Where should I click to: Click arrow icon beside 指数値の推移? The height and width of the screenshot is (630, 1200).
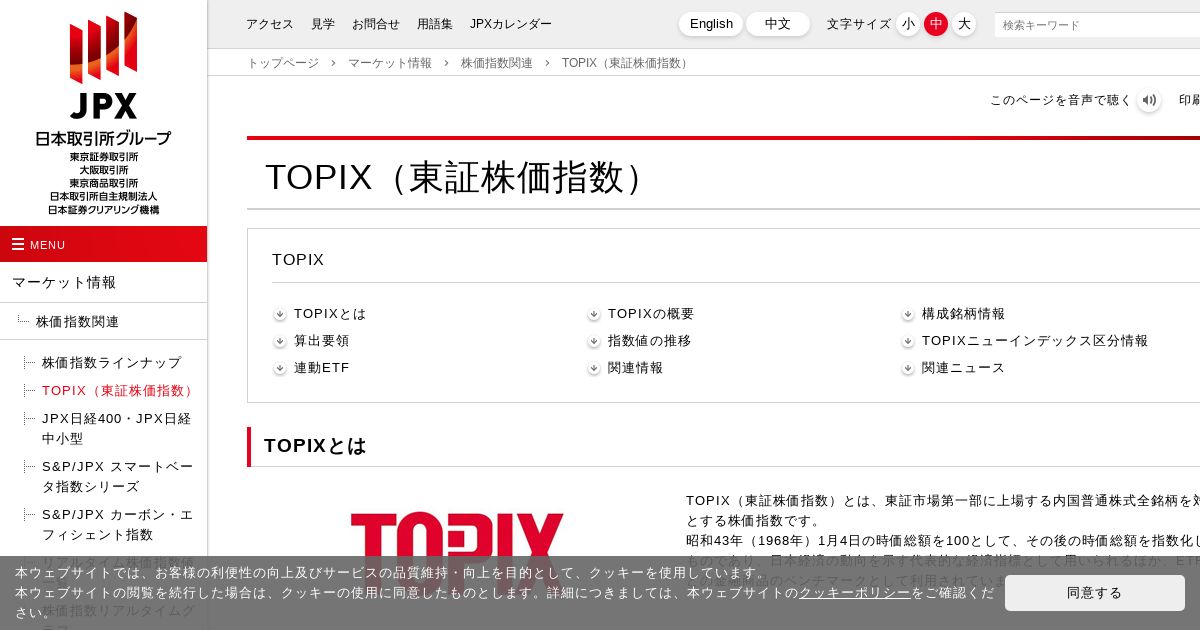pos(594,341)
